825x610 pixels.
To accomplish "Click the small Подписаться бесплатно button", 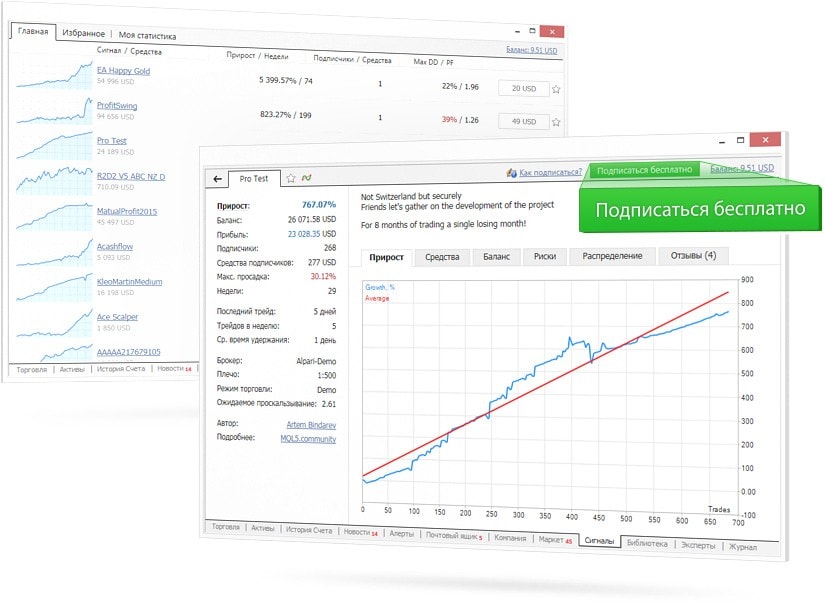I will tap(643, 170).
